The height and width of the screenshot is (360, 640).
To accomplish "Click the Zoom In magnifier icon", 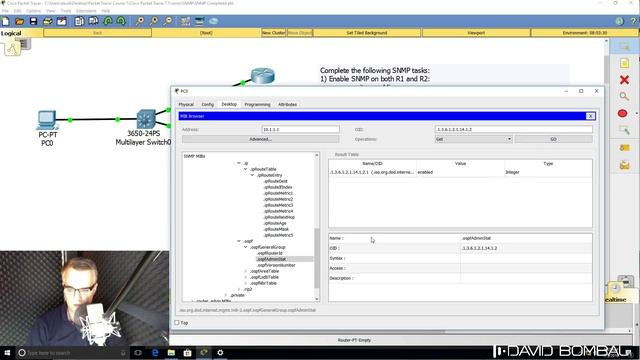I will pyautogui.click(x=140, y=21).
